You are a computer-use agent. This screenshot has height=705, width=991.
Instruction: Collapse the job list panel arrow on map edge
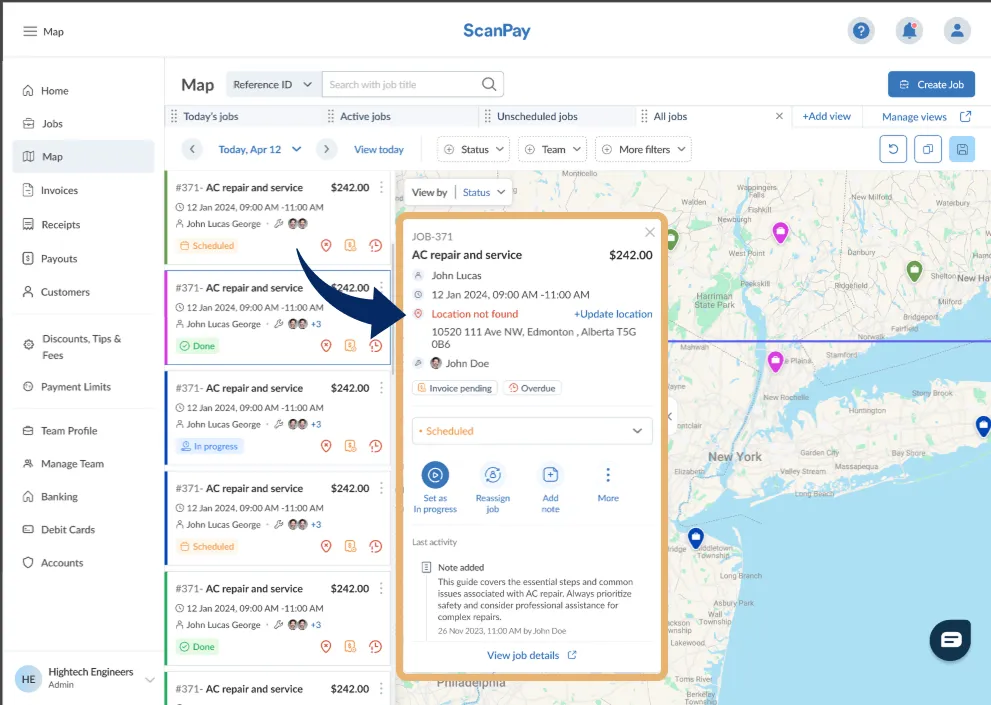(x=669, y=417)
